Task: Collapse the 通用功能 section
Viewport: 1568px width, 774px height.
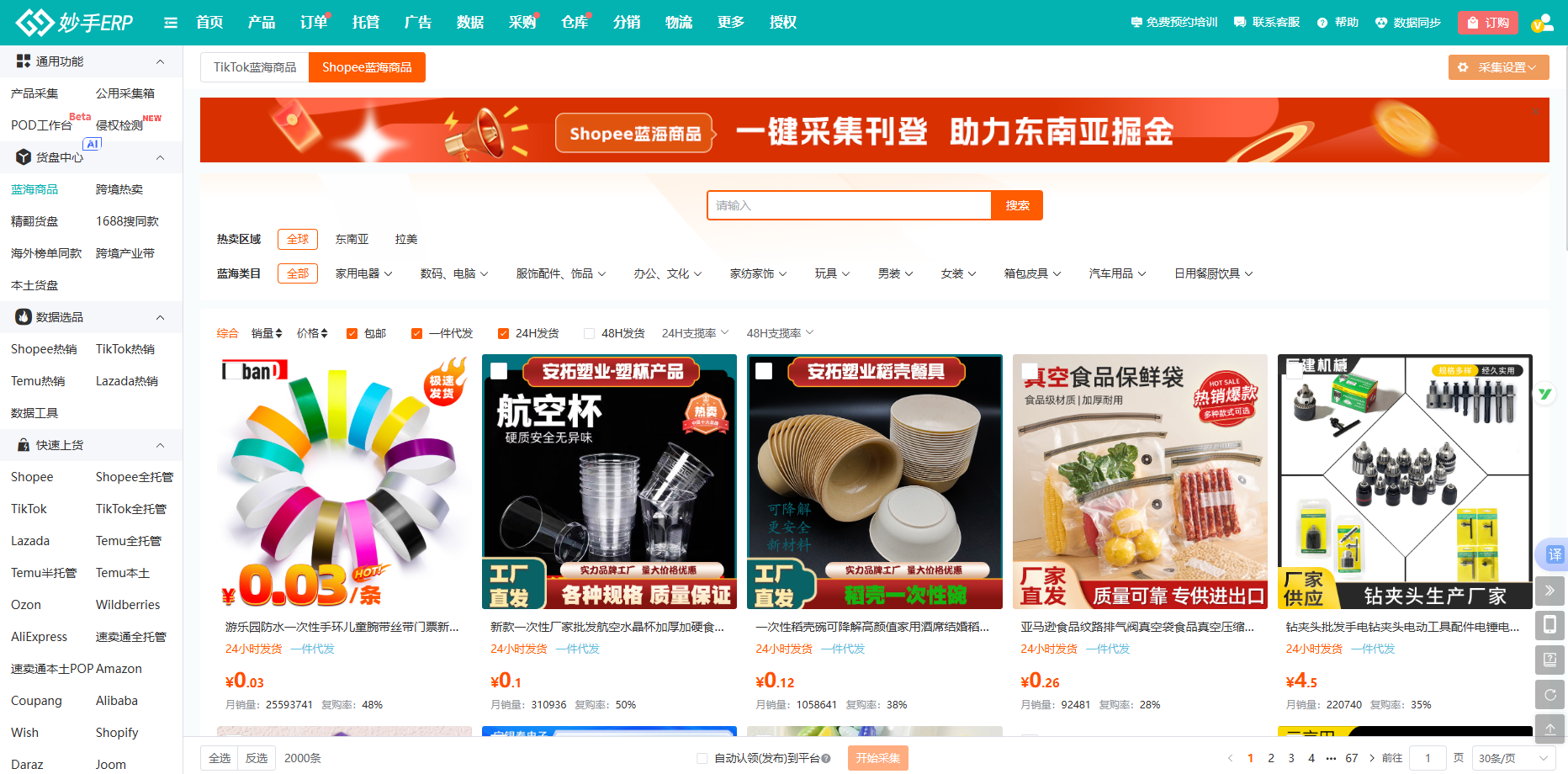Action: [x=160, y=61]
